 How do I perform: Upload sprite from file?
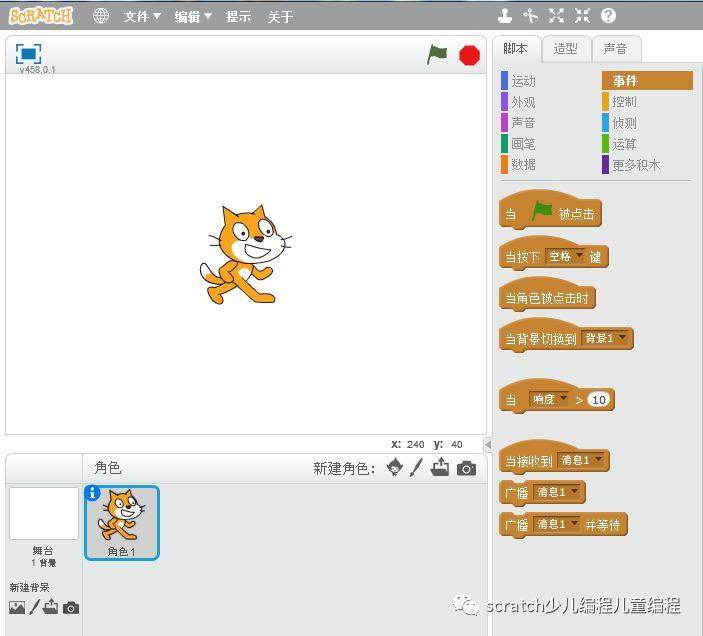coord(440,467)
